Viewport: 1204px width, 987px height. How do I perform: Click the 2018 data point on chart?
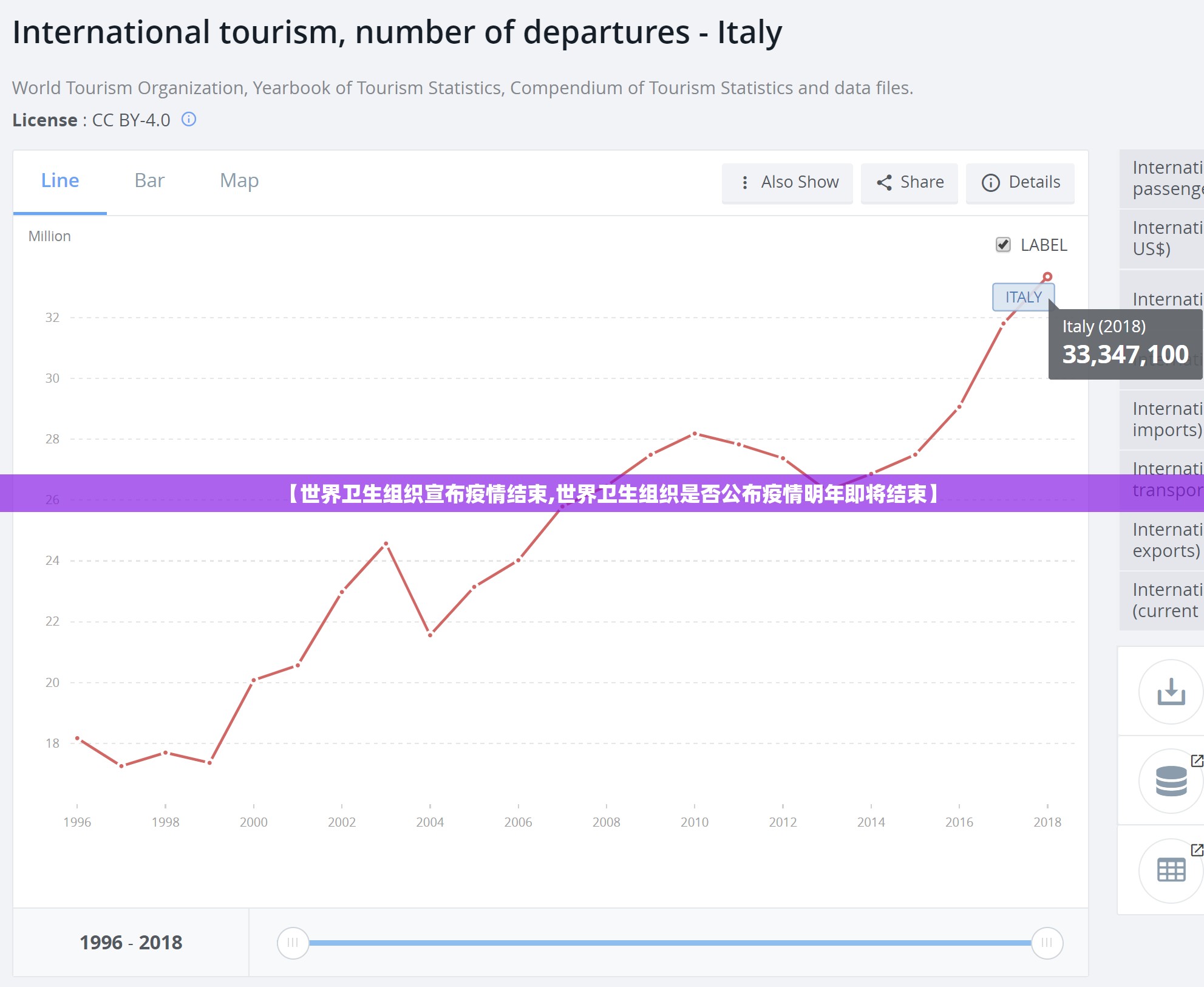(1047, 277)
